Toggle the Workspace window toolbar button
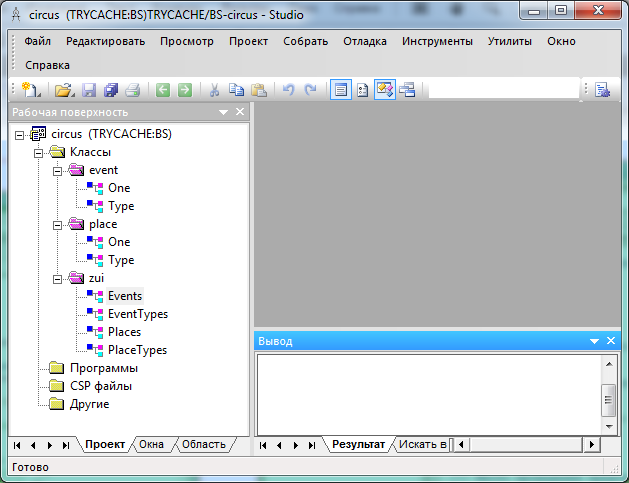The height and width of the screenshot is (483, 629). tap(385, 89)
